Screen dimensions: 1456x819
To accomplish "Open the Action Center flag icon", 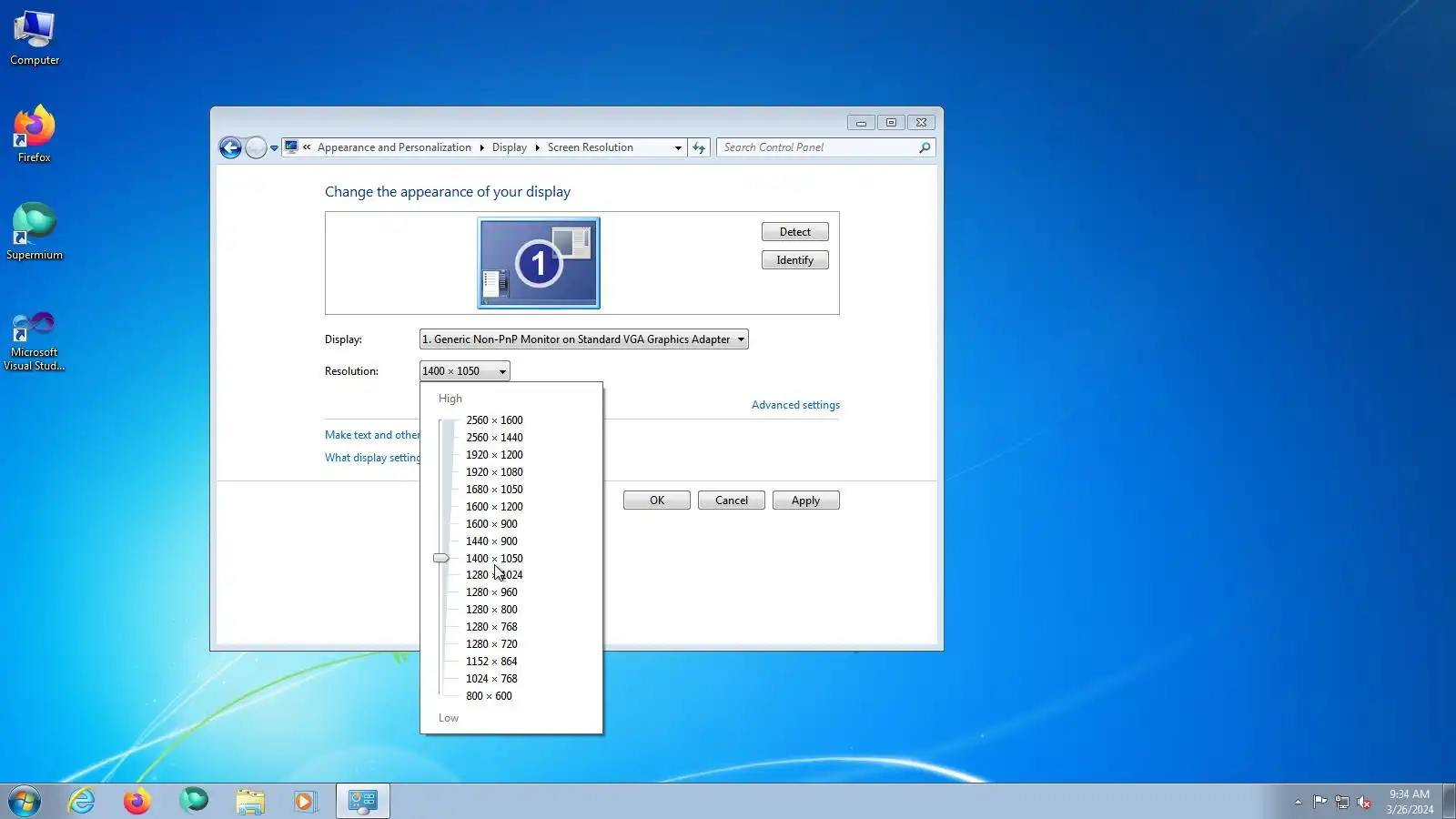I will click(x=1319, y=802).
